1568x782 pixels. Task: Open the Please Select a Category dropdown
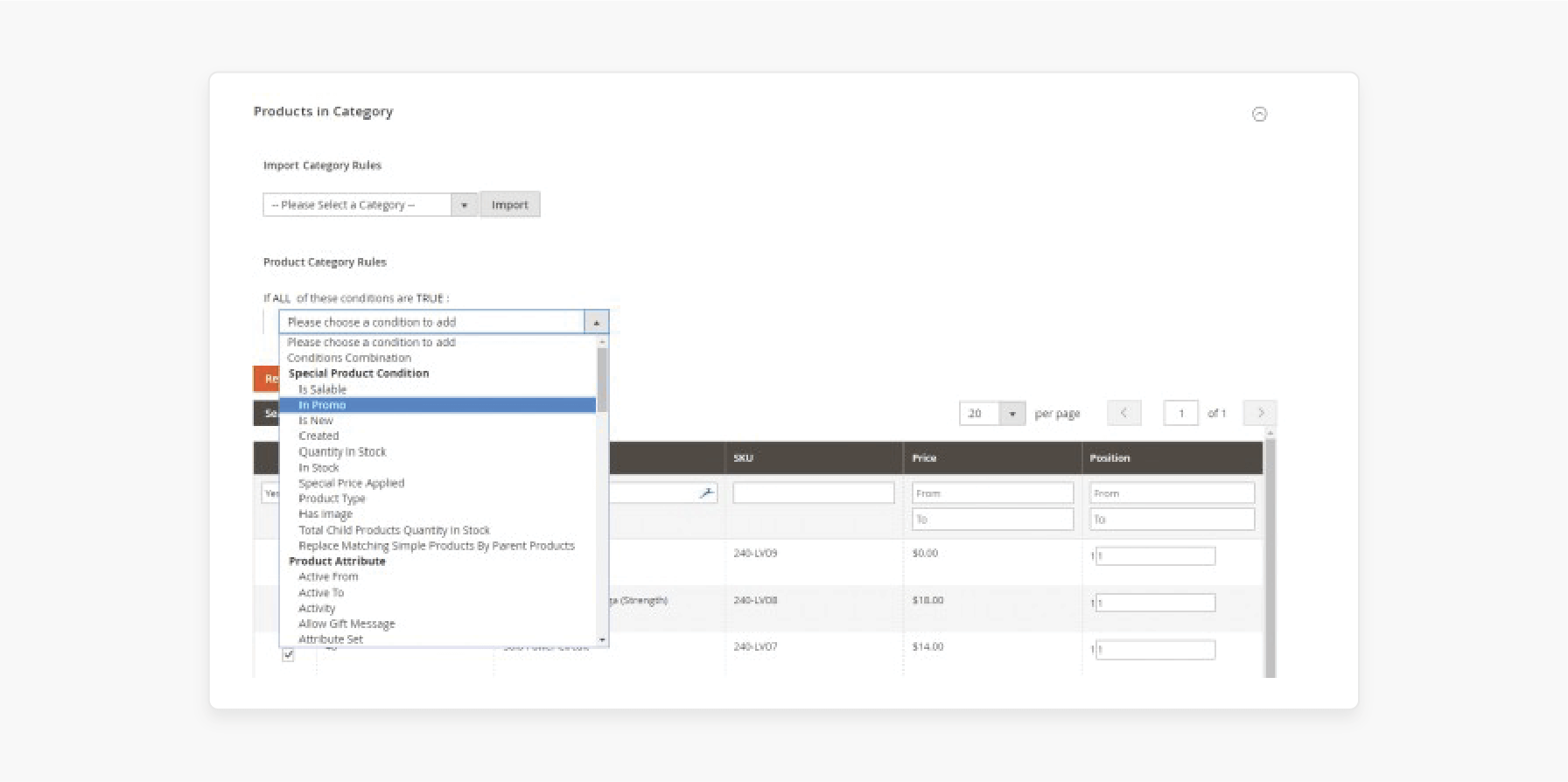click(370, 205)
